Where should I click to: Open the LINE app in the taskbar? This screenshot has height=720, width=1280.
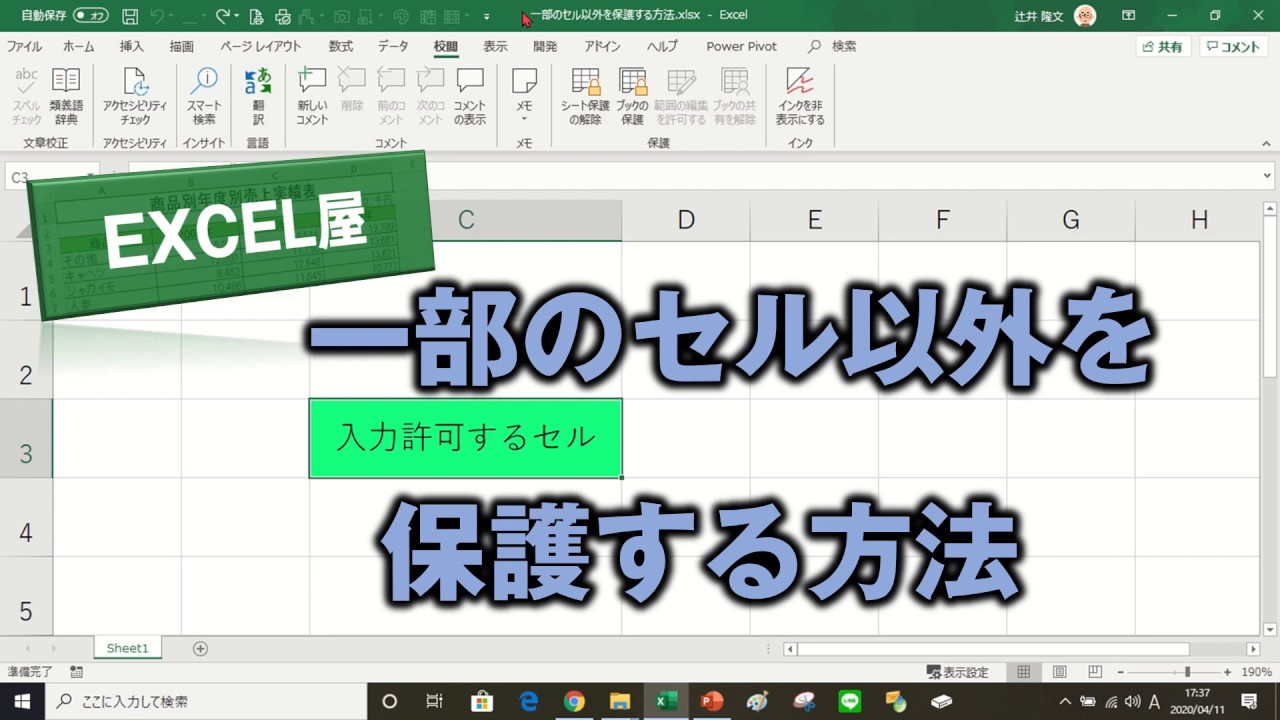point(849,701)
